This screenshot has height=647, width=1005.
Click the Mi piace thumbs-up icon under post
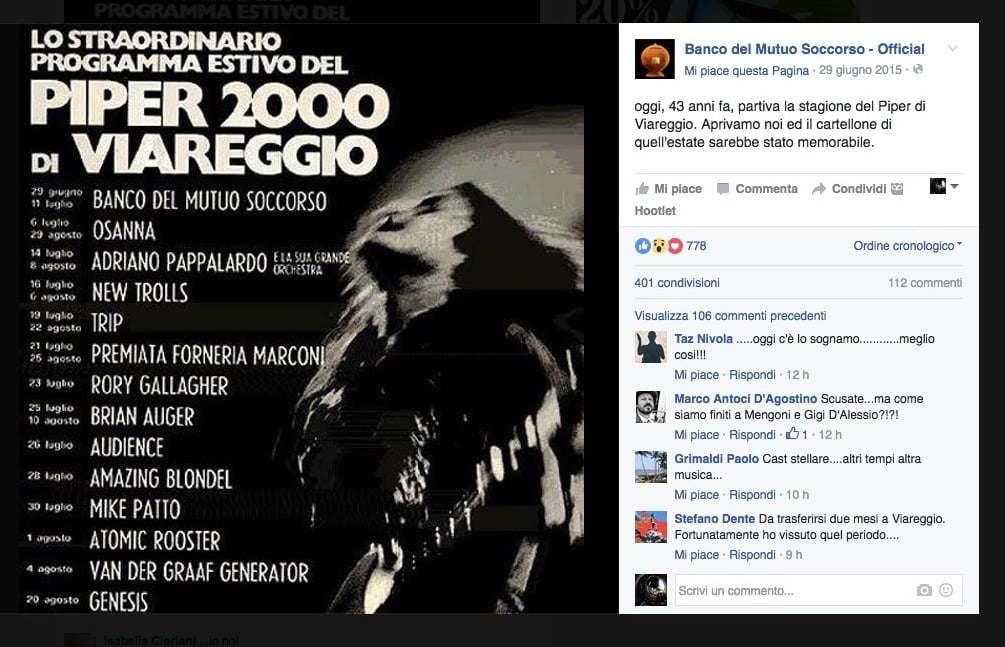[642, 189]
